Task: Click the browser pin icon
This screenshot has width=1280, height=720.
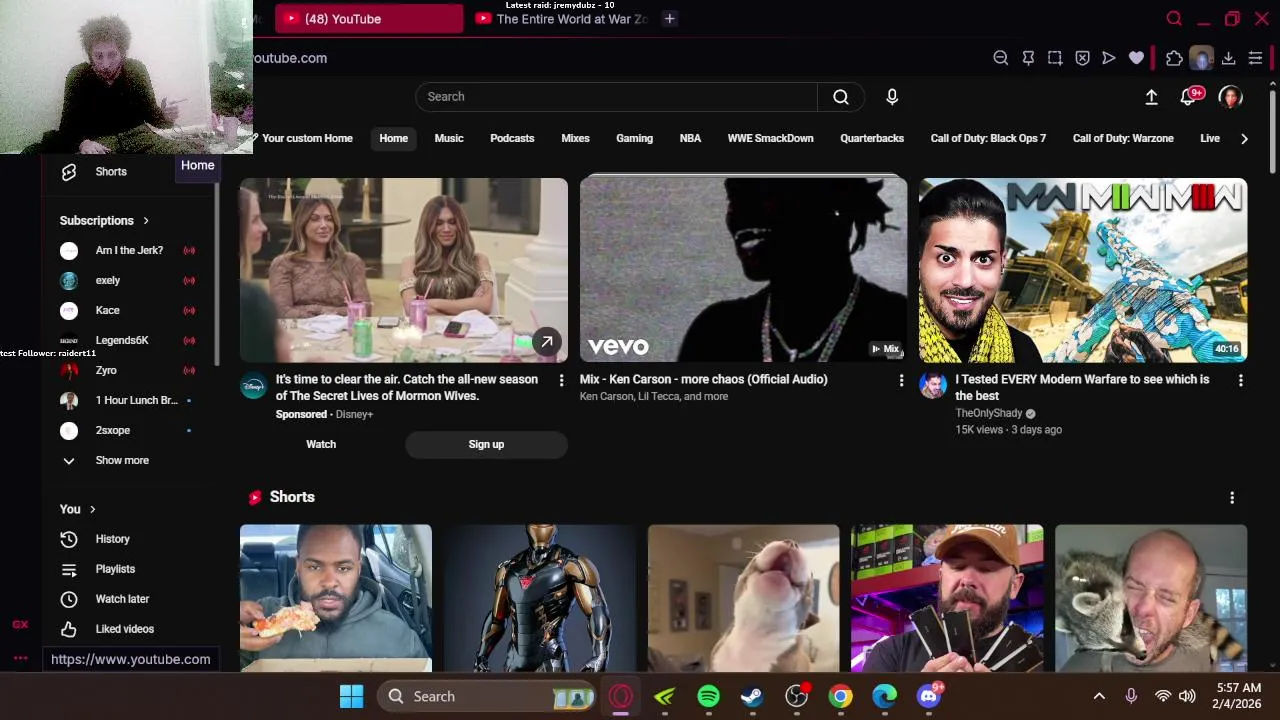Action: pyautogui.click(x=1028, y=58)
